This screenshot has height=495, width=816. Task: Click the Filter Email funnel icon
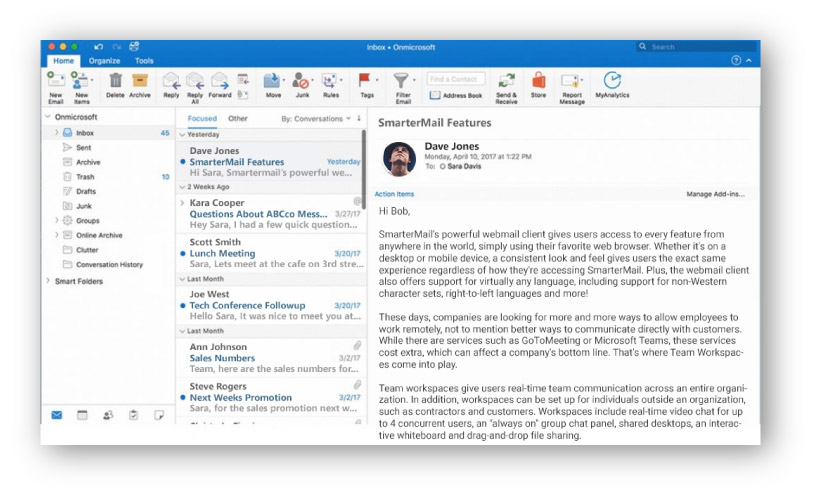click(x=401, y=80)
